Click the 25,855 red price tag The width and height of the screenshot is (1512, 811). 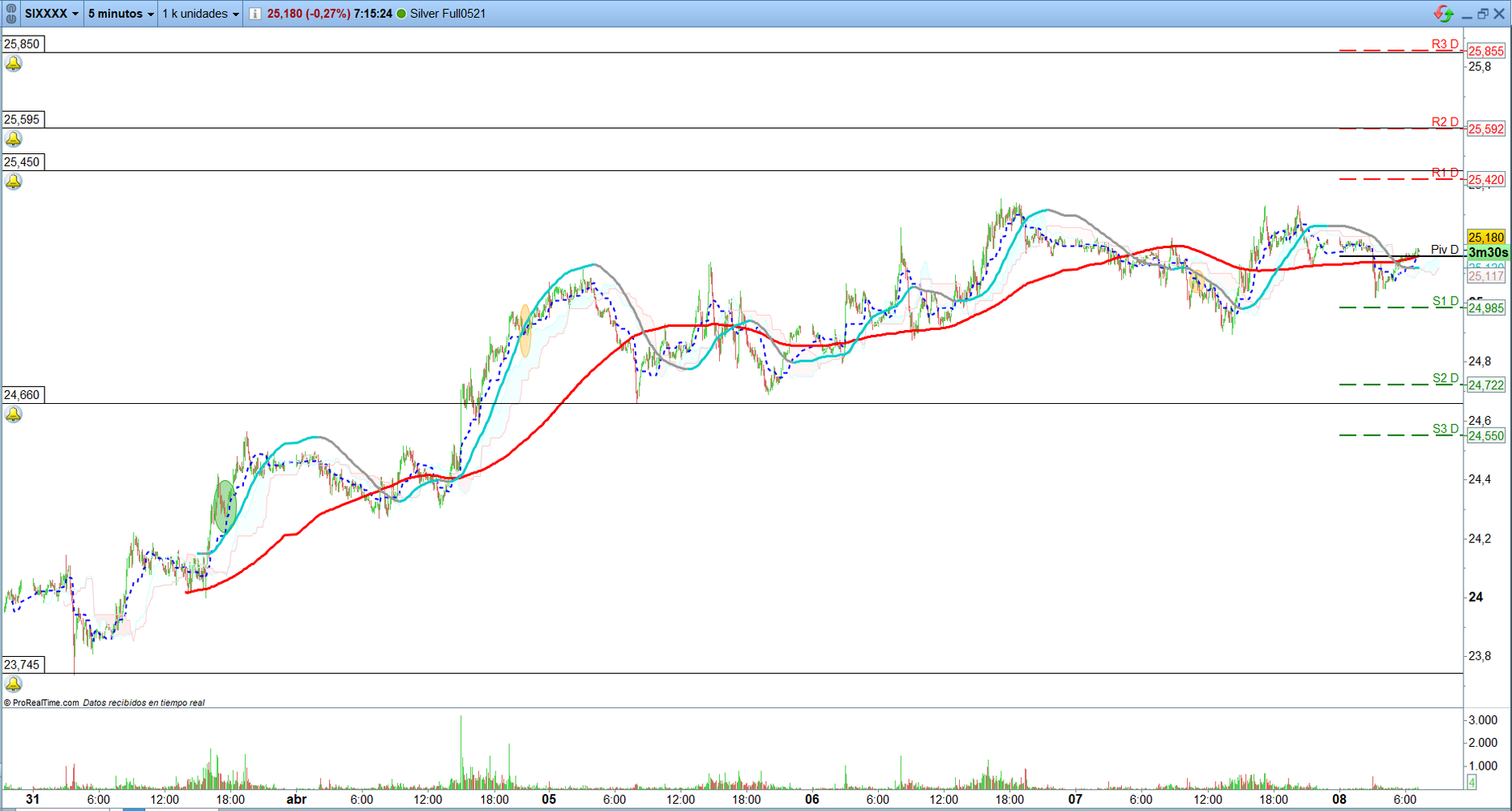tap(1486, 51)
